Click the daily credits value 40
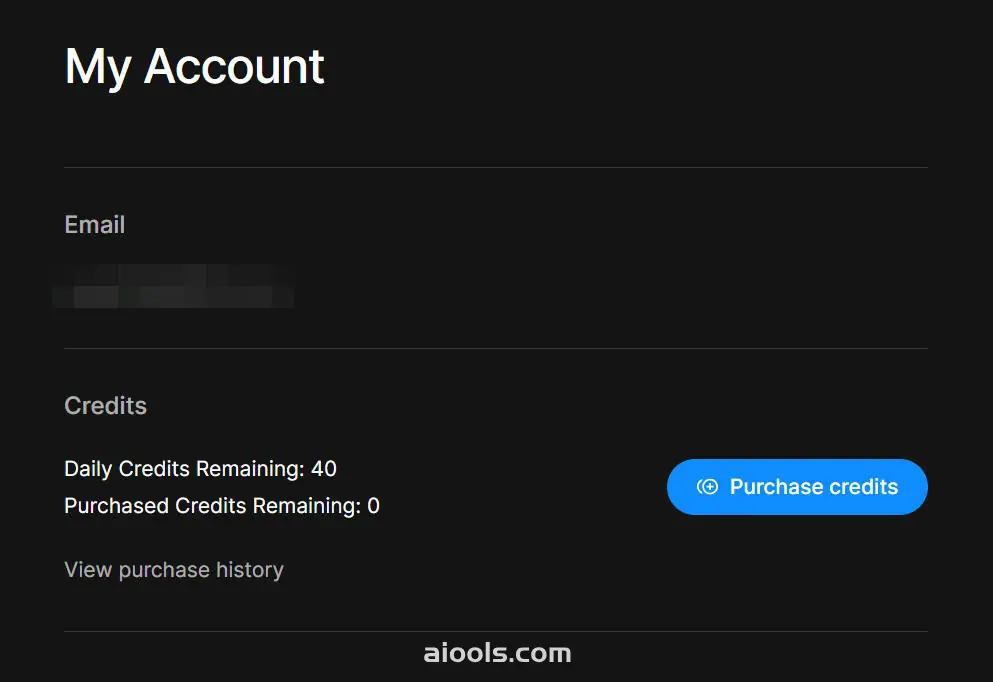 (x=324, y=468)
